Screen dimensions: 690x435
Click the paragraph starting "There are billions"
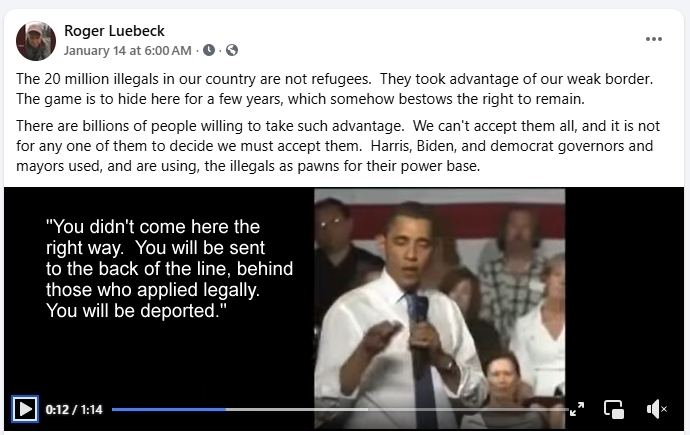point(338,146)
